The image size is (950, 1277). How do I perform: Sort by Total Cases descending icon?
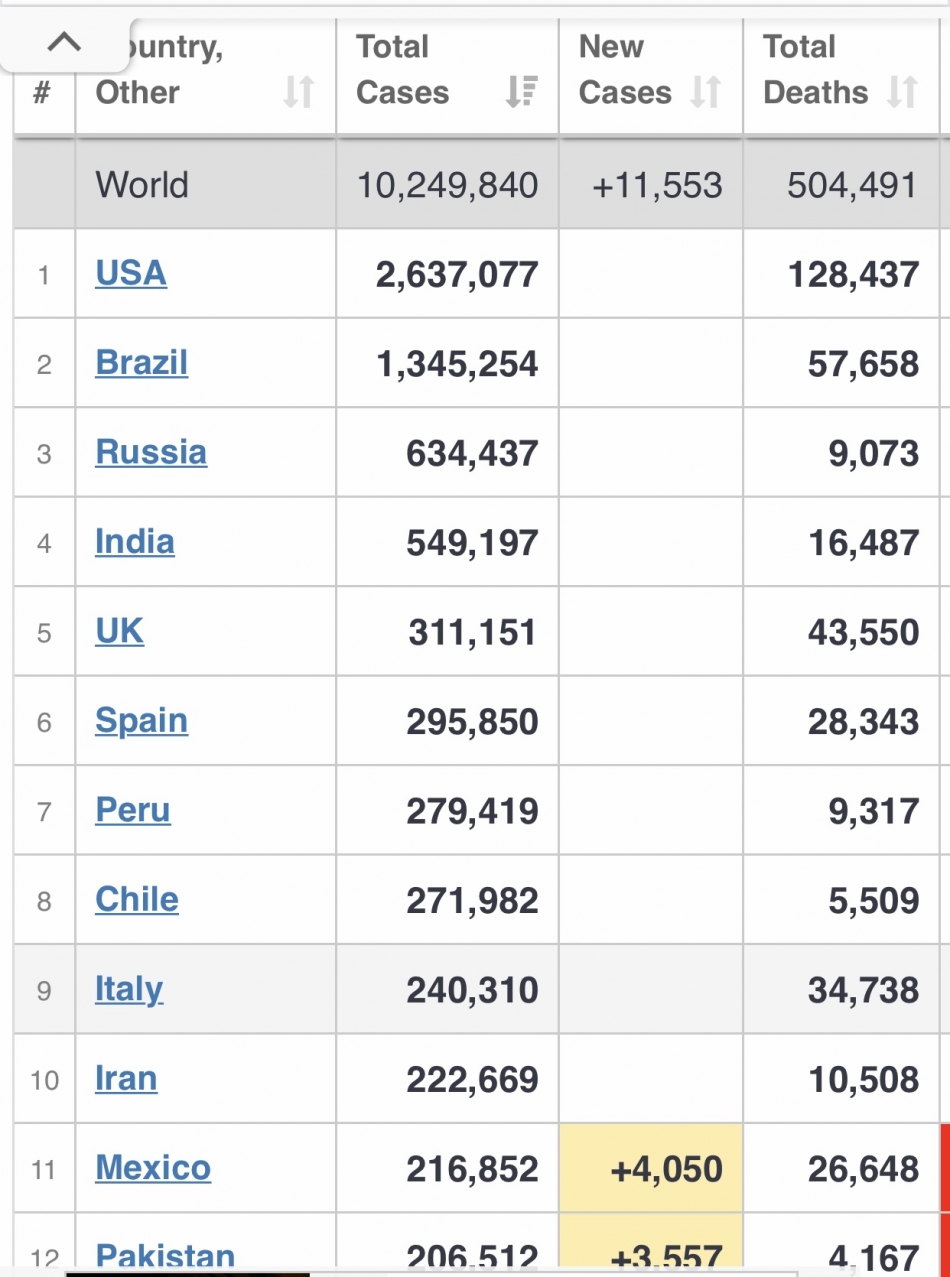(x=521, y=92)
